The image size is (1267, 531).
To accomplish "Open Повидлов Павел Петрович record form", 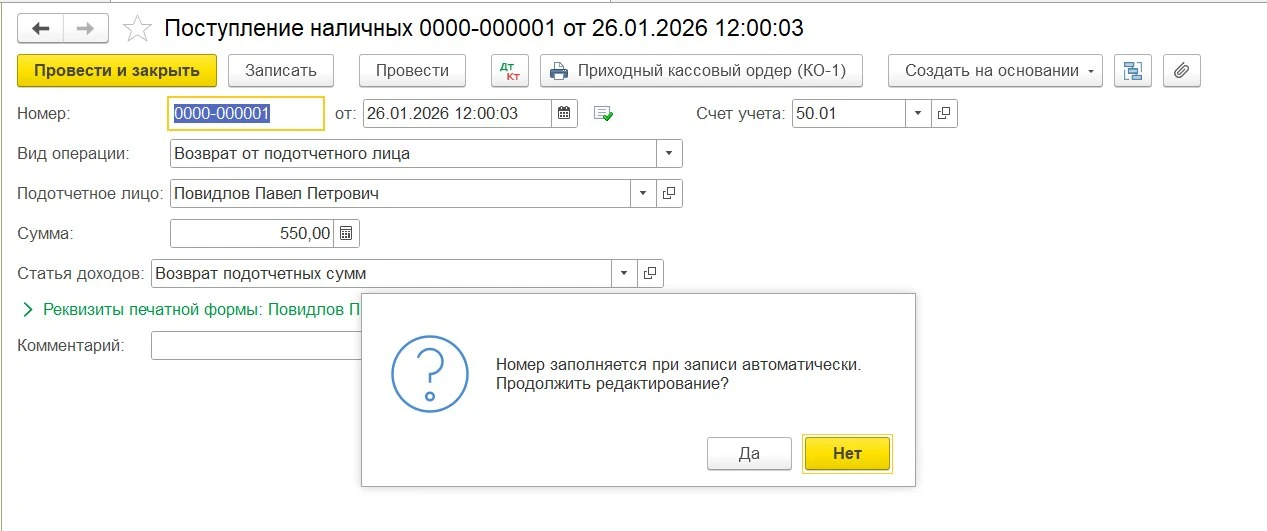I will (669, 193).
